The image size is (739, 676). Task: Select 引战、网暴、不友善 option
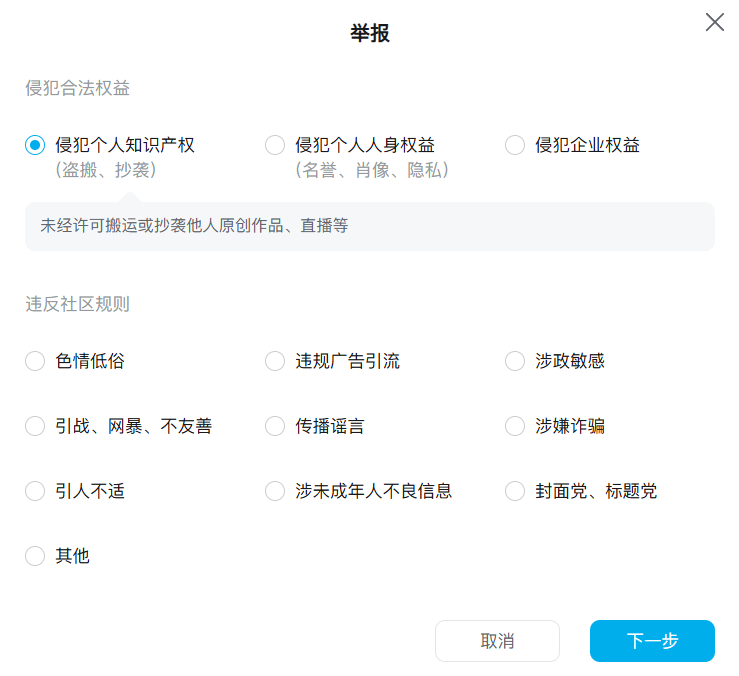(x=35, y=426)
